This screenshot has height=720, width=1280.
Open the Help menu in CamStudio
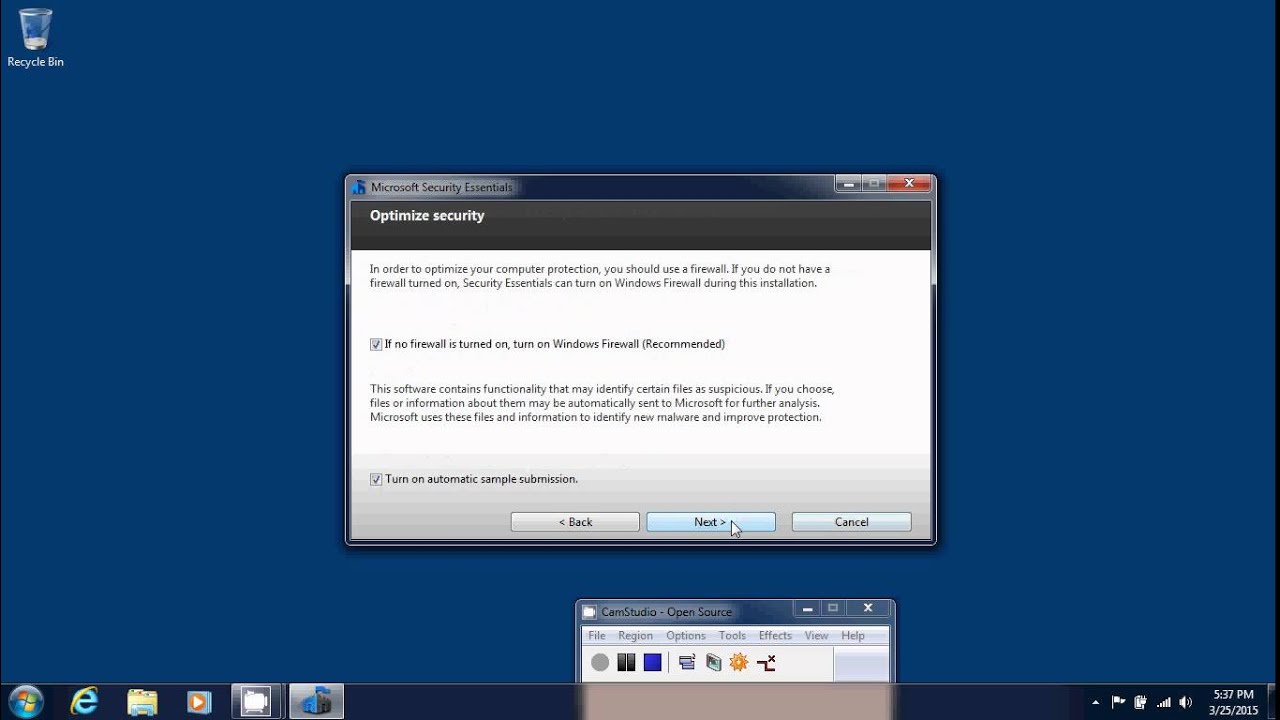click(x=853, y=636)
